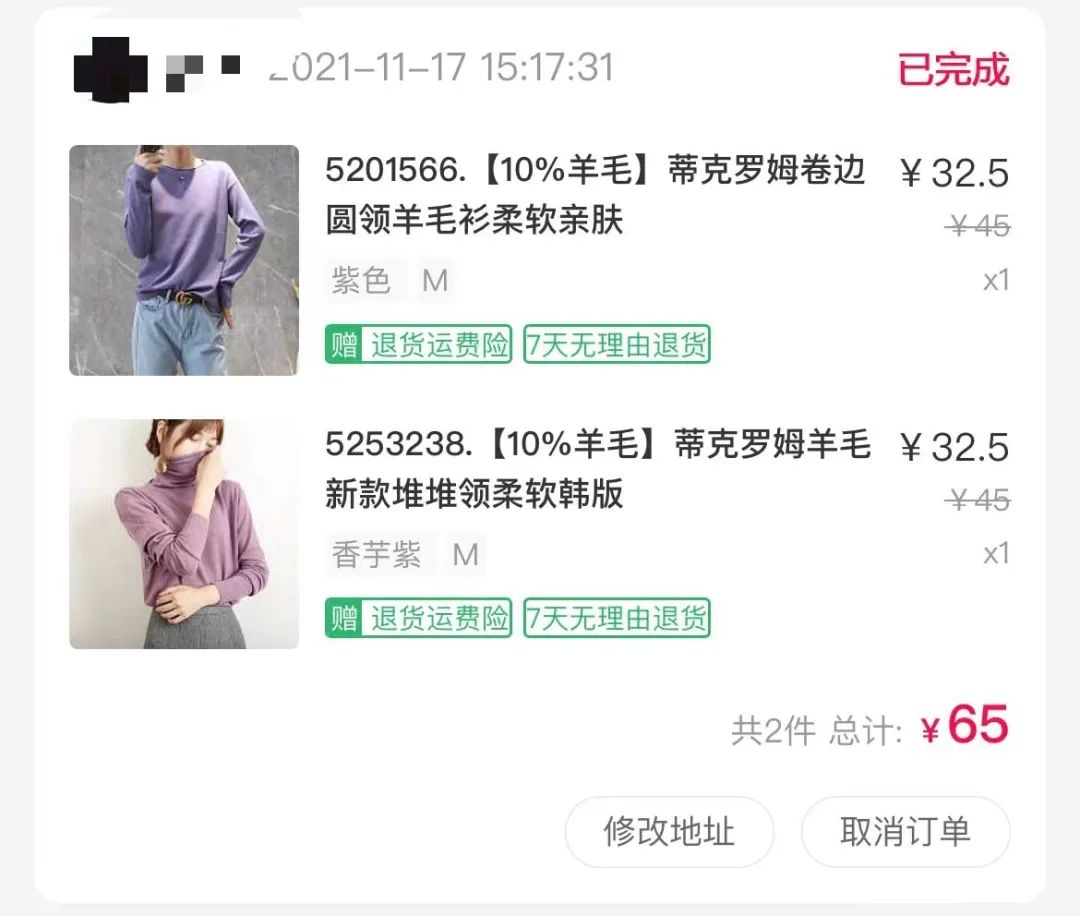Open product title 5201566 卷边圆领羊毛衫
This screenshot has width=1080, height=916.
594,195
